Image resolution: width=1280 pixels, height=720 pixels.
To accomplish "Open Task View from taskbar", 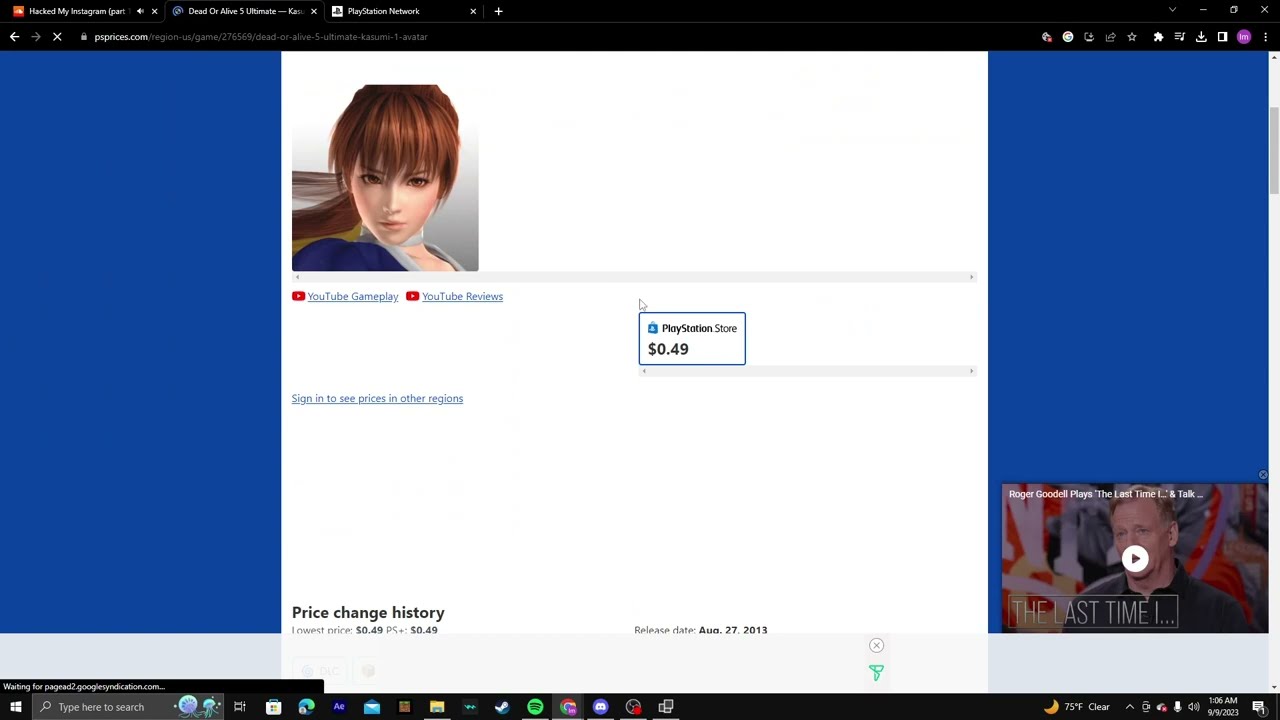I will tap(240, 707).
